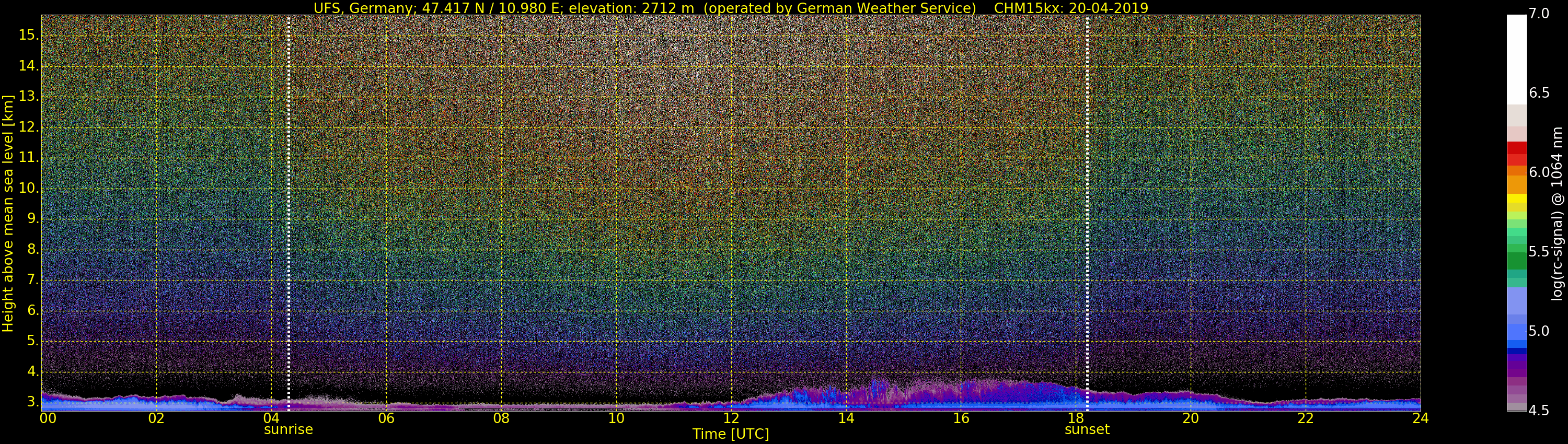Select the 15. km height tick

[29, 36]
